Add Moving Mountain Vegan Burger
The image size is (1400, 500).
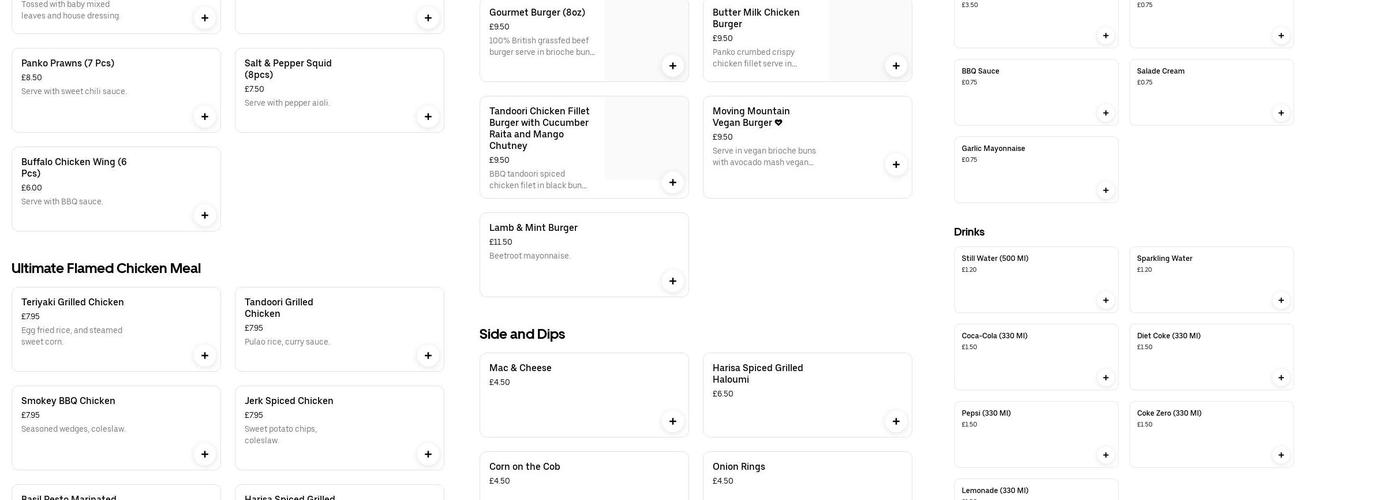[896, 165]
